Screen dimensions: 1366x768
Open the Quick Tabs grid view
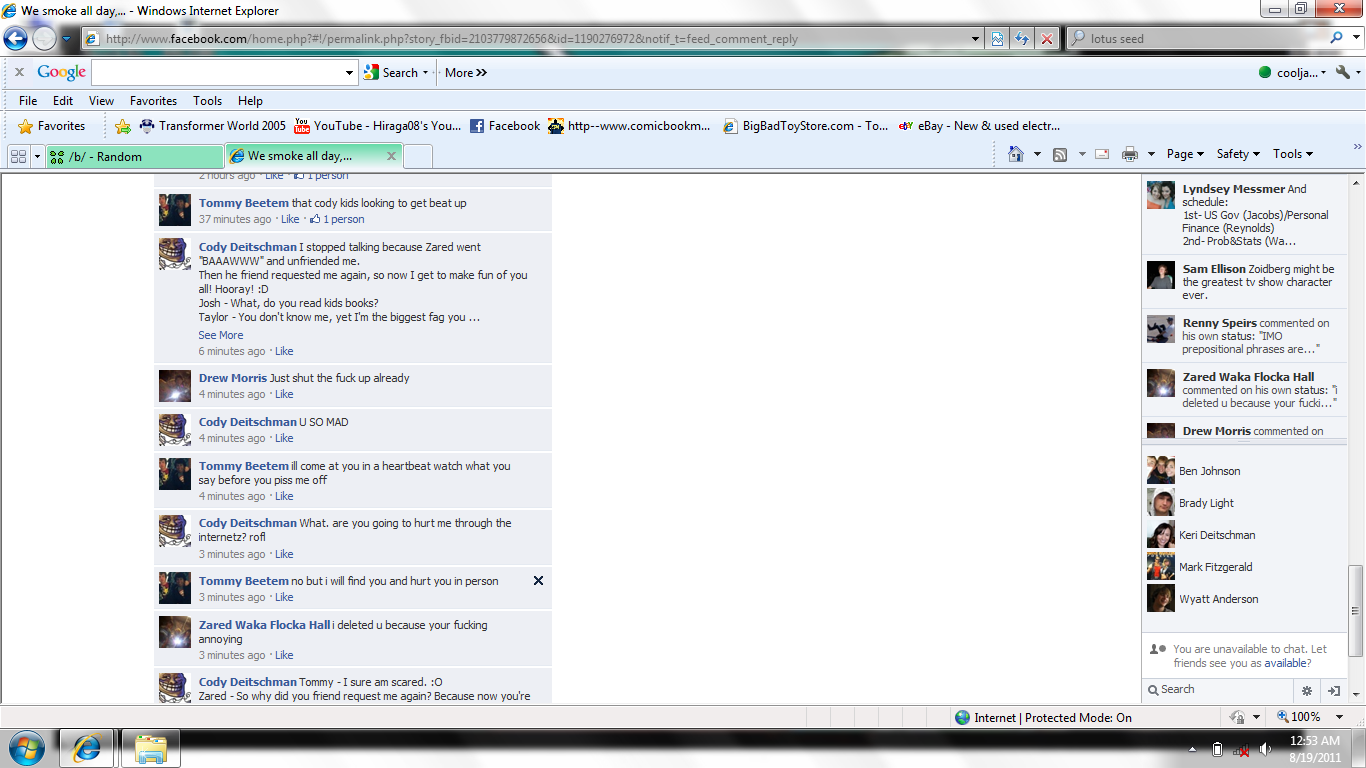click(x=18, y=156)
